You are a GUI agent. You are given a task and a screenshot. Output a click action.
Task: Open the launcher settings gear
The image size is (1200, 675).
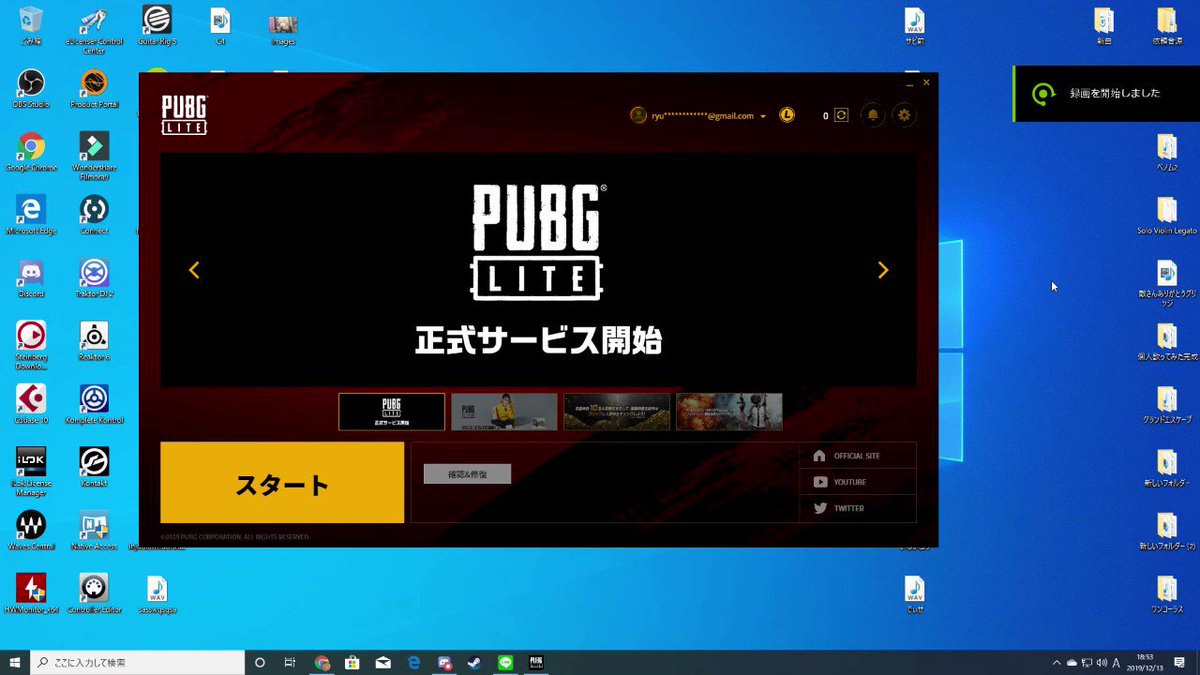pyautogui.click(x=905, y=115)
